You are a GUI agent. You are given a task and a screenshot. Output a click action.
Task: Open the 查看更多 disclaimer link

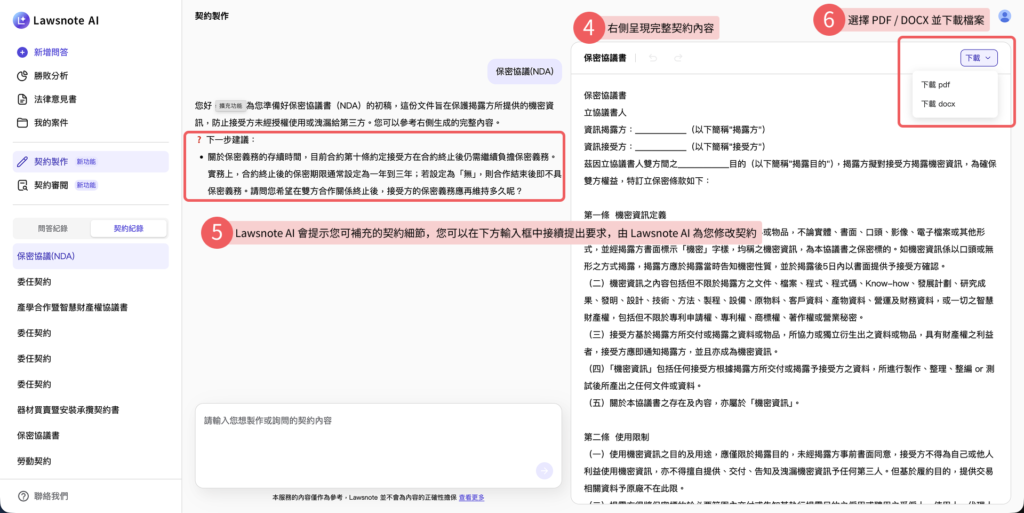click(x=472, y=497)
